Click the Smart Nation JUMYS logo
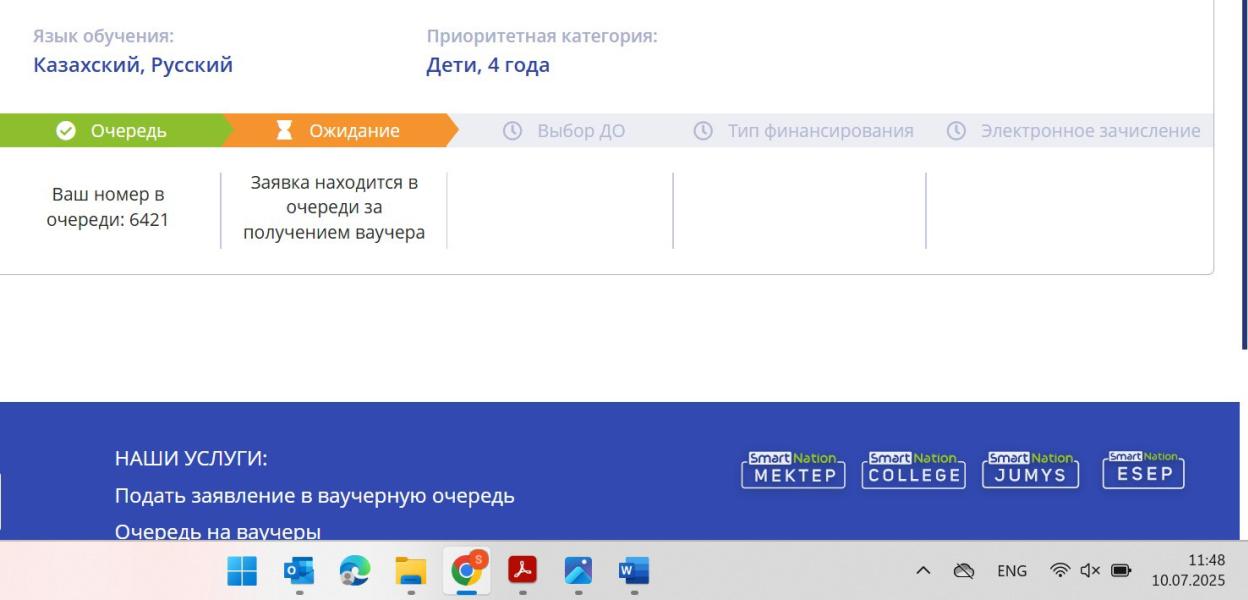The height and width of the screenshot is (600, 1248). 1030,469
